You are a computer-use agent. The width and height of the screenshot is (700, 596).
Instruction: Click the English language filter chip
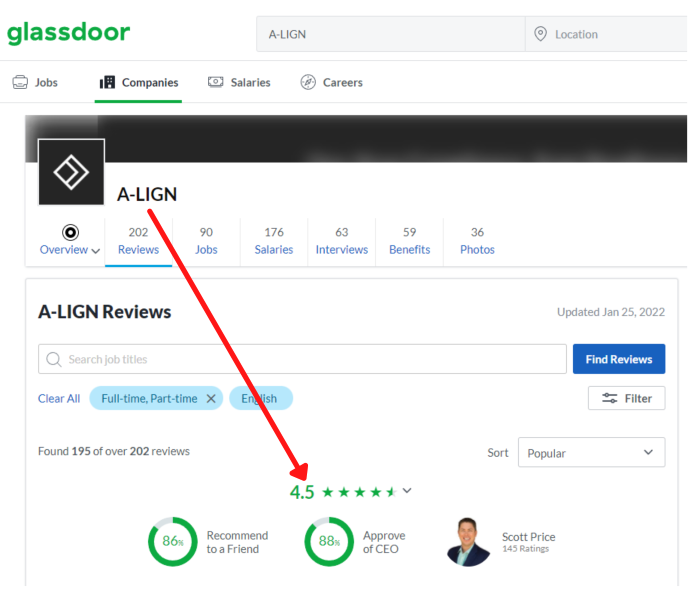[261, 398]
